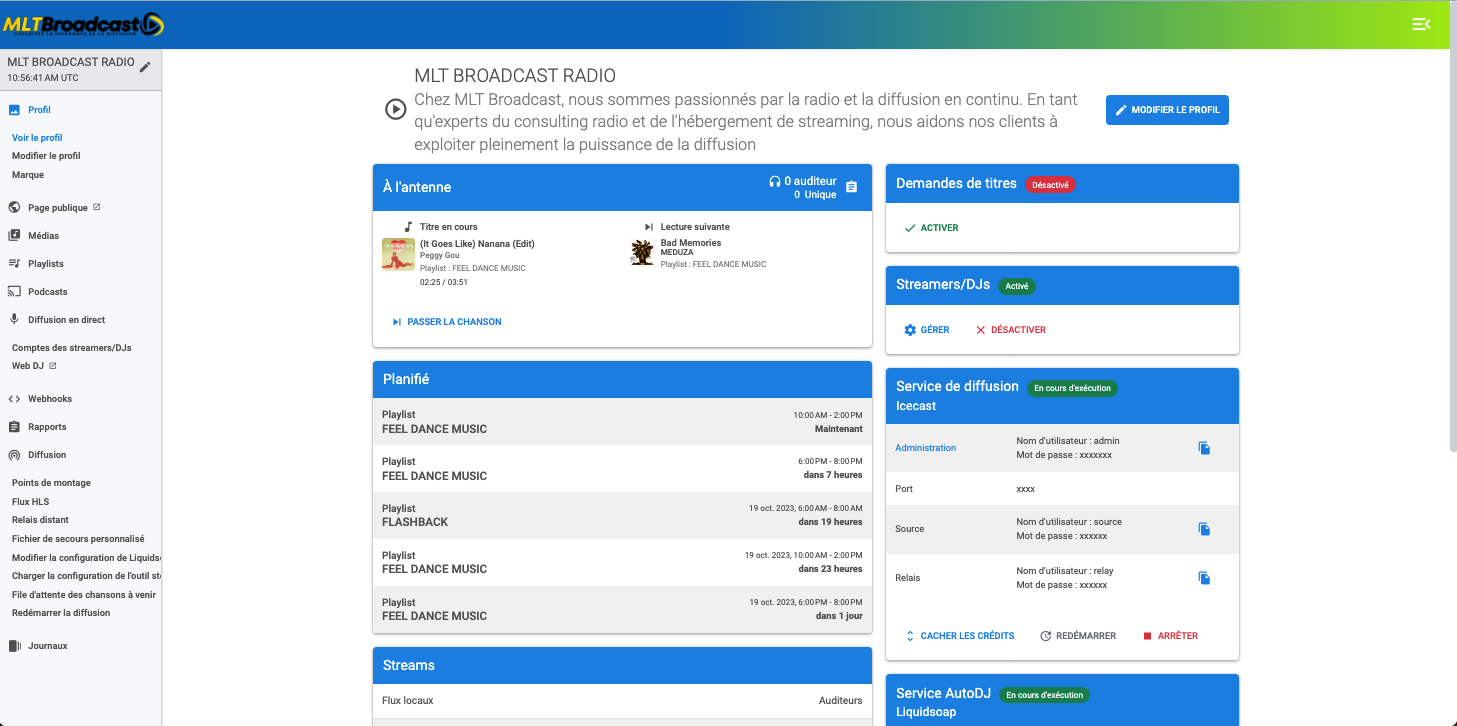Click the Modifier le profil blue button
1457x726 pixels.
click(1166, 110)
